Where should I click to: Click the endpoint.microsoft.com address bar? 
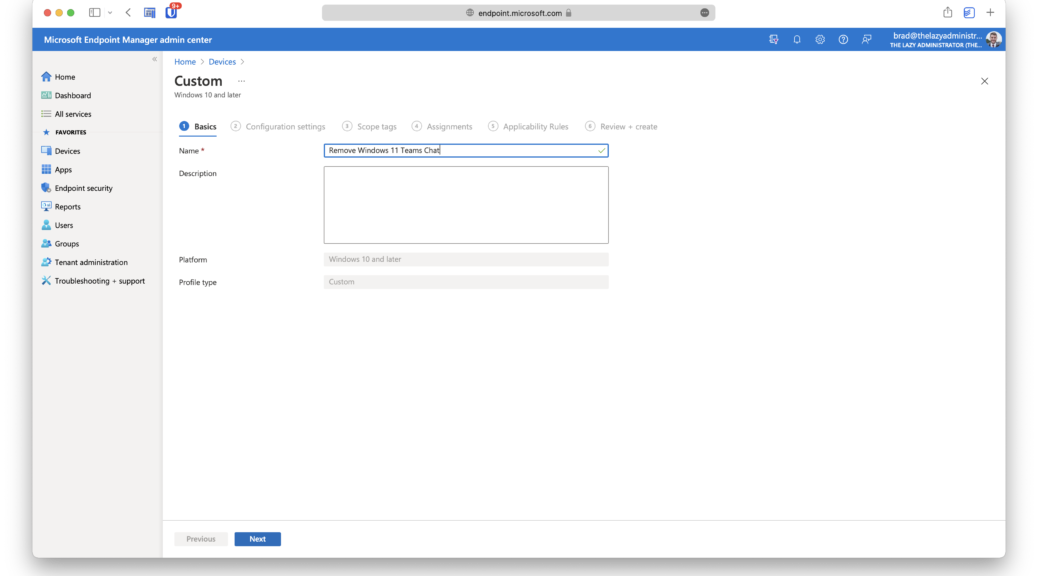click(518, 13)
